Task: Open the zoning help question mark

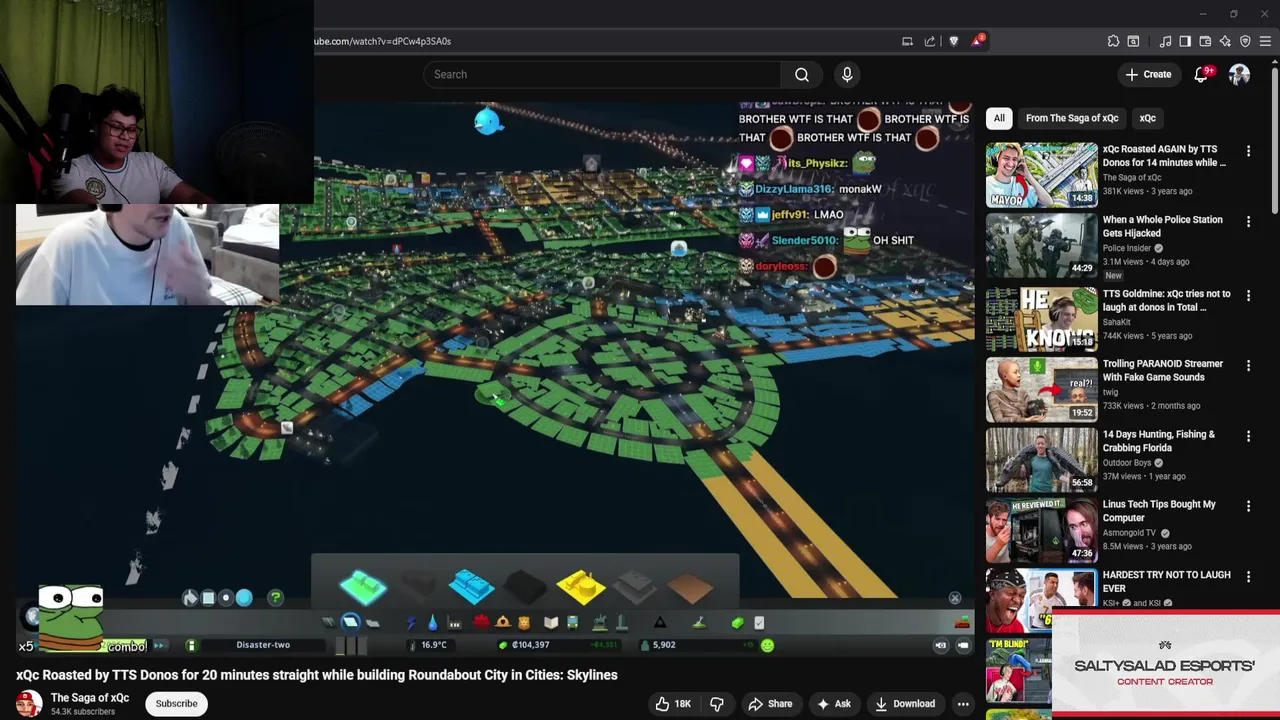Action: click(275, 597)
